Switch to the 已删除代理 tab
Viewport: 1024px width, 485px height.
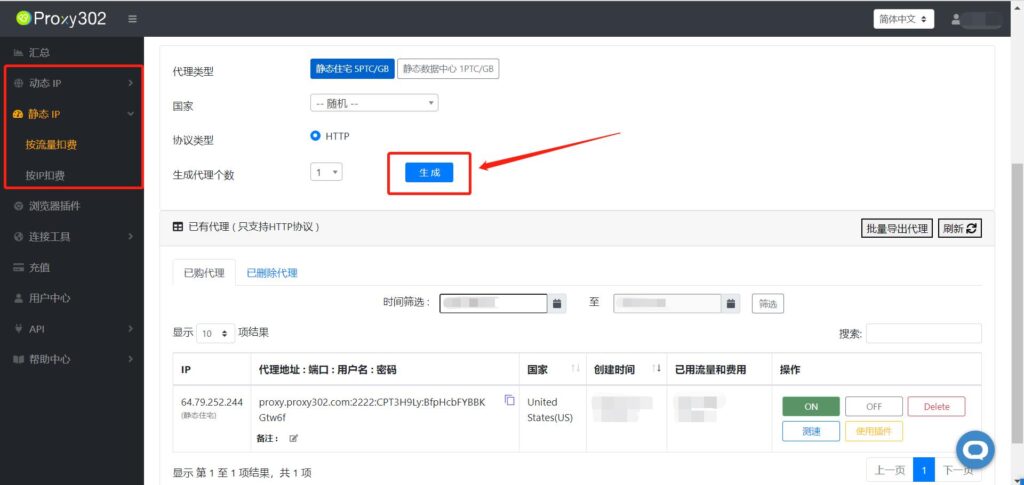coord(272,273)
